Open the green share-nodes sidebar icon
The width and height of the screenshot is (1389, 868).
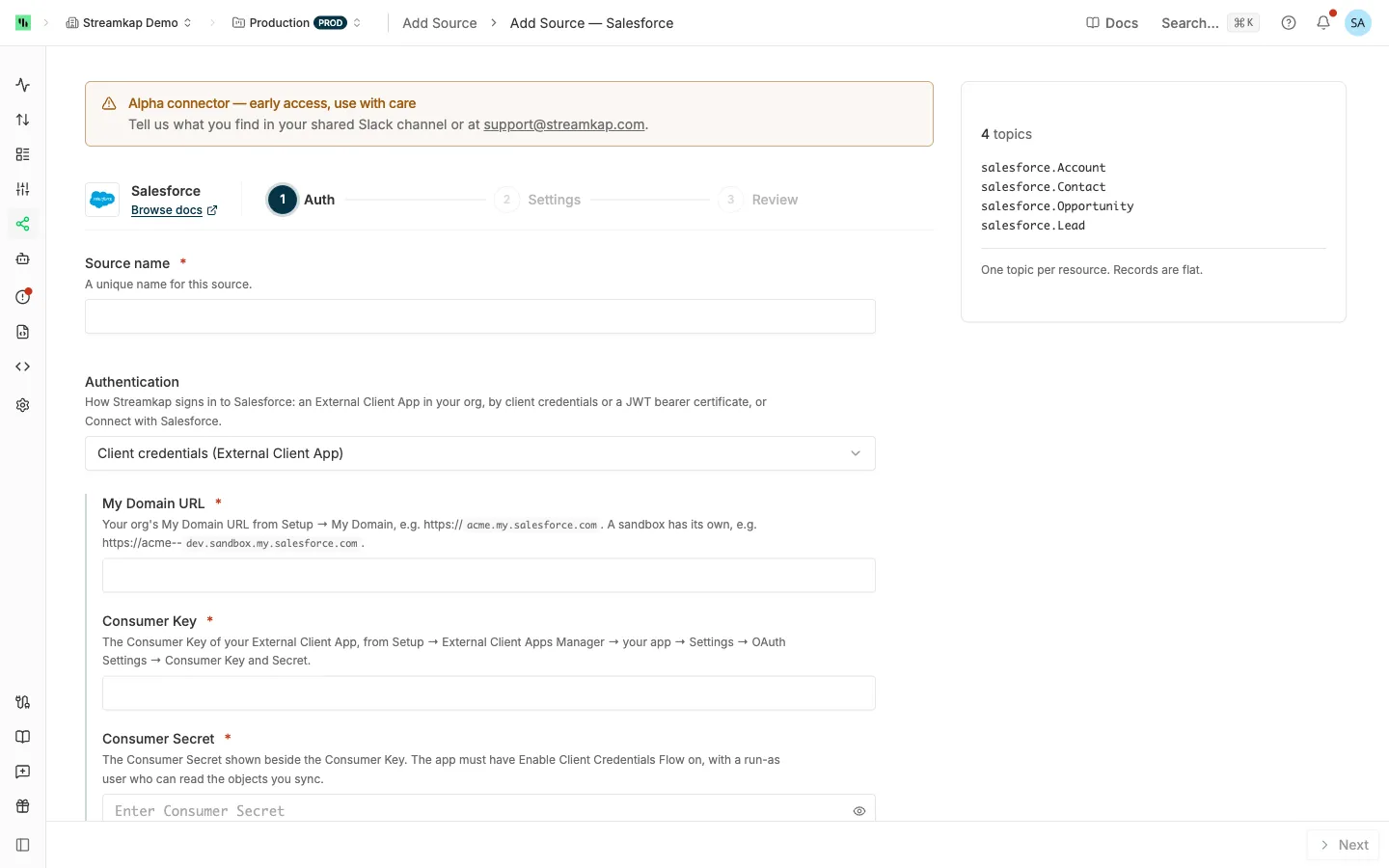[x=23, y=224]
